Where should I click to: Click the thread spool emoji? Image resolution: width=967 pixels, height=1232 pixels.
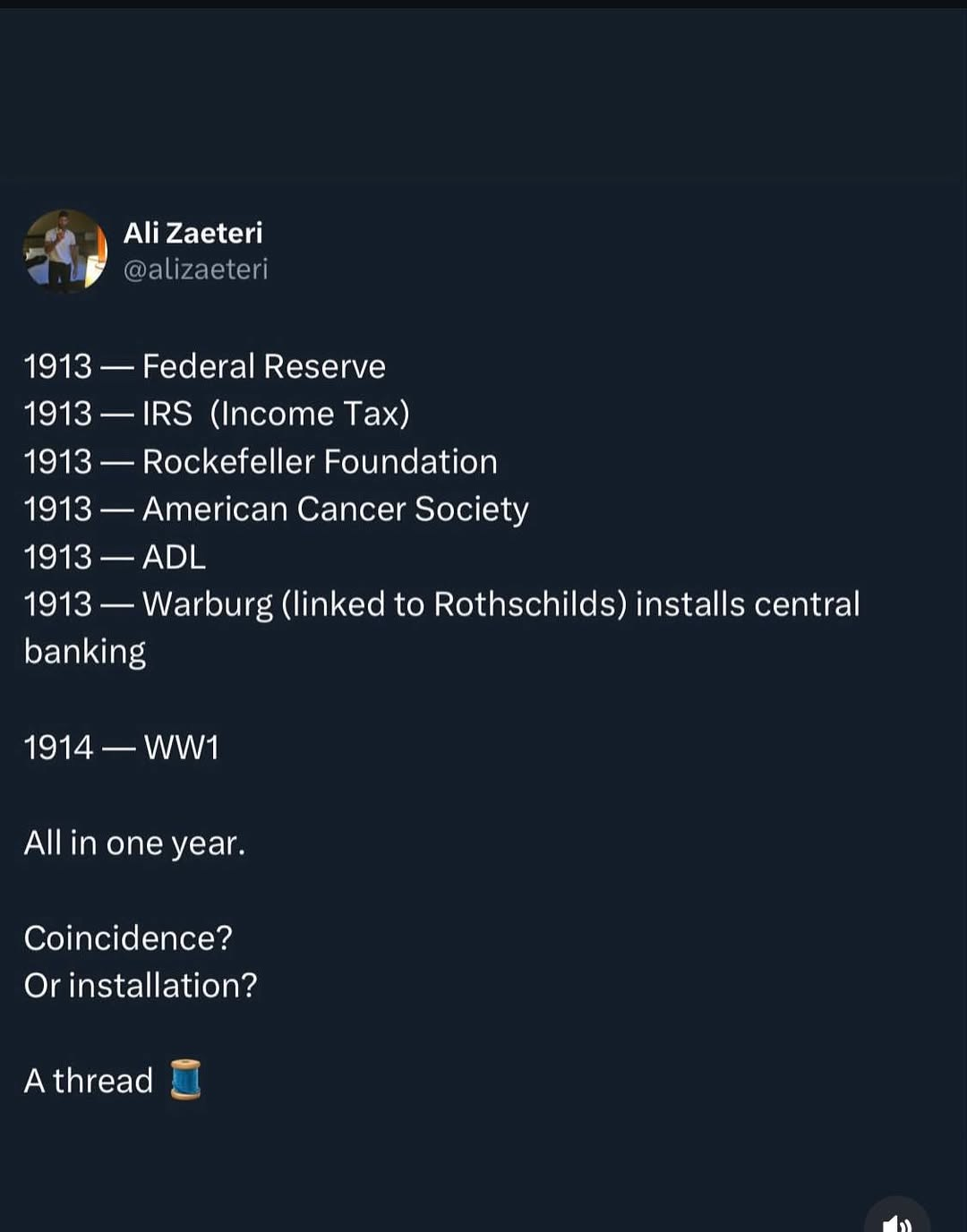(185, 1080)
